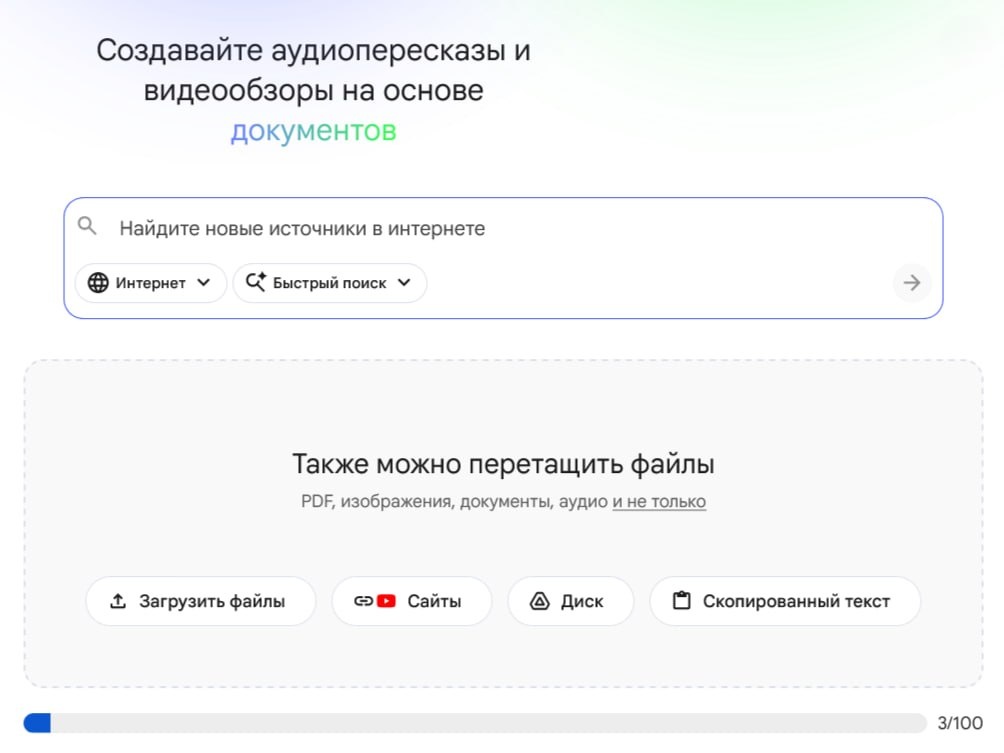This screenshot has width=1004, height=753.
Task: Click the magnifying glass search icon
Action: pos(88,227)
